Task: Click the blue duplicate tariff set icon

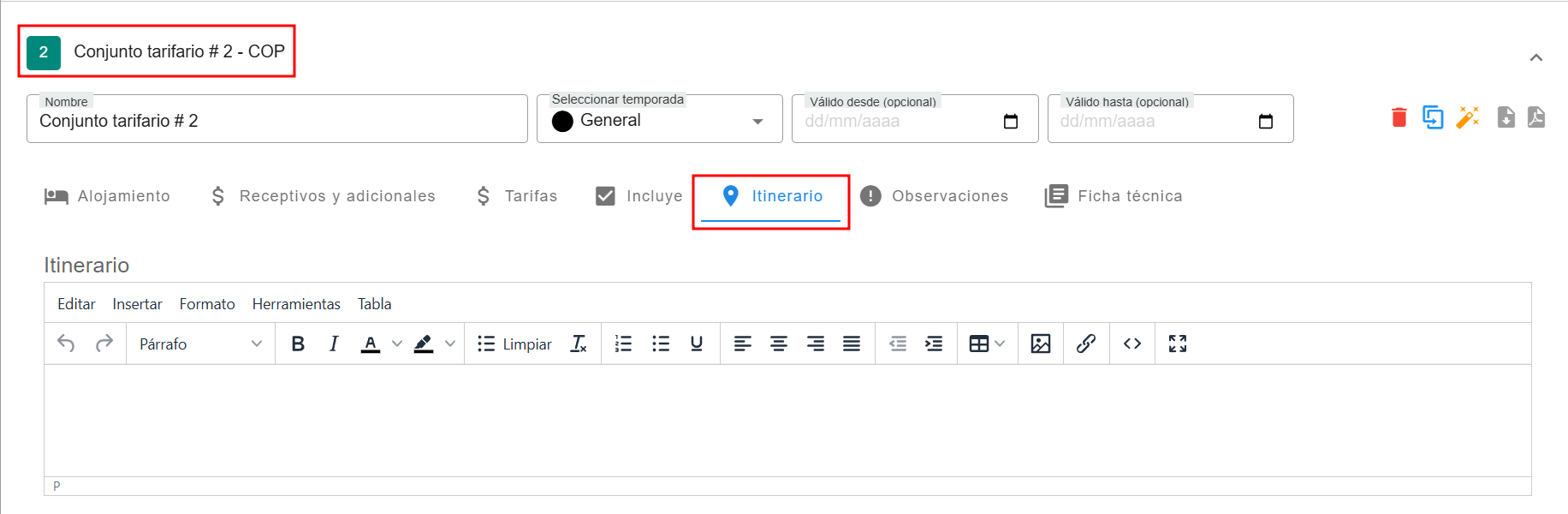Action: [1433, 117]
